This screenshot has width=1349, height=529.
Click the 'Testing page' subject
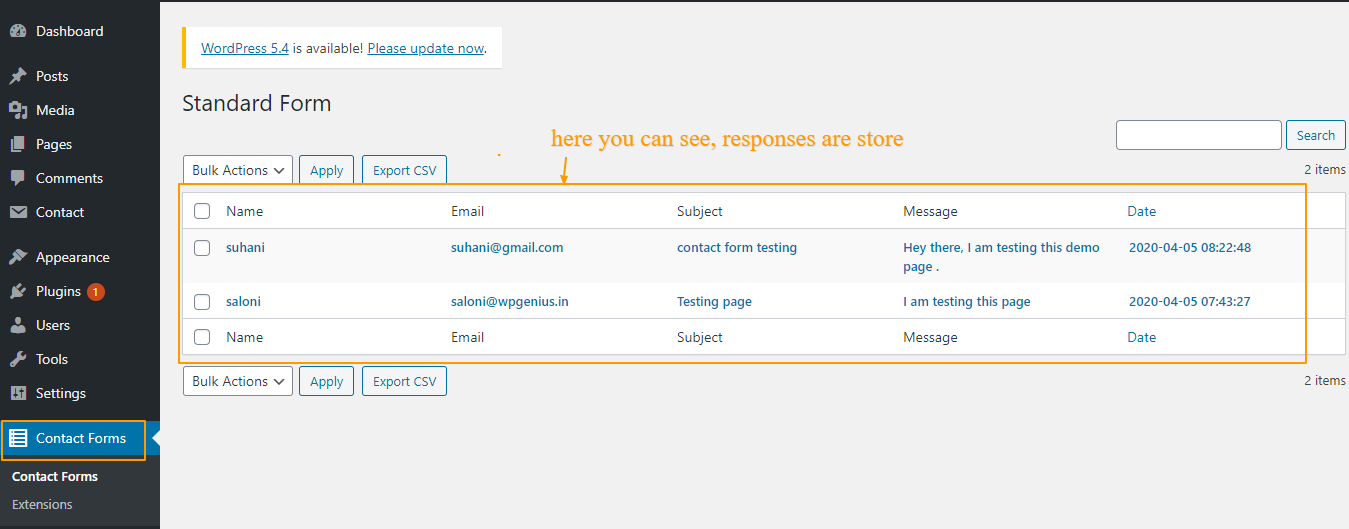click(714, 301)
